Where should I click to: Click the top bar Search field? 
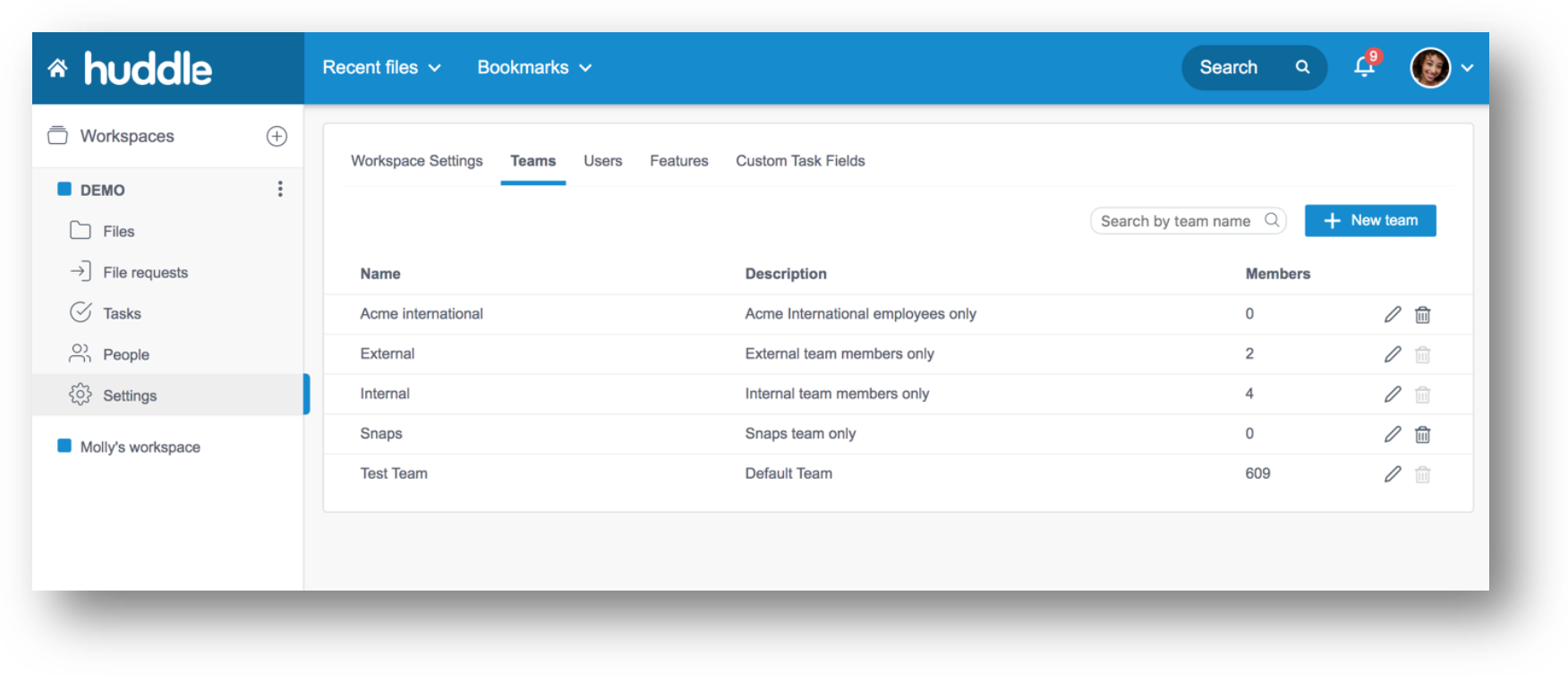coord(1254,67)
